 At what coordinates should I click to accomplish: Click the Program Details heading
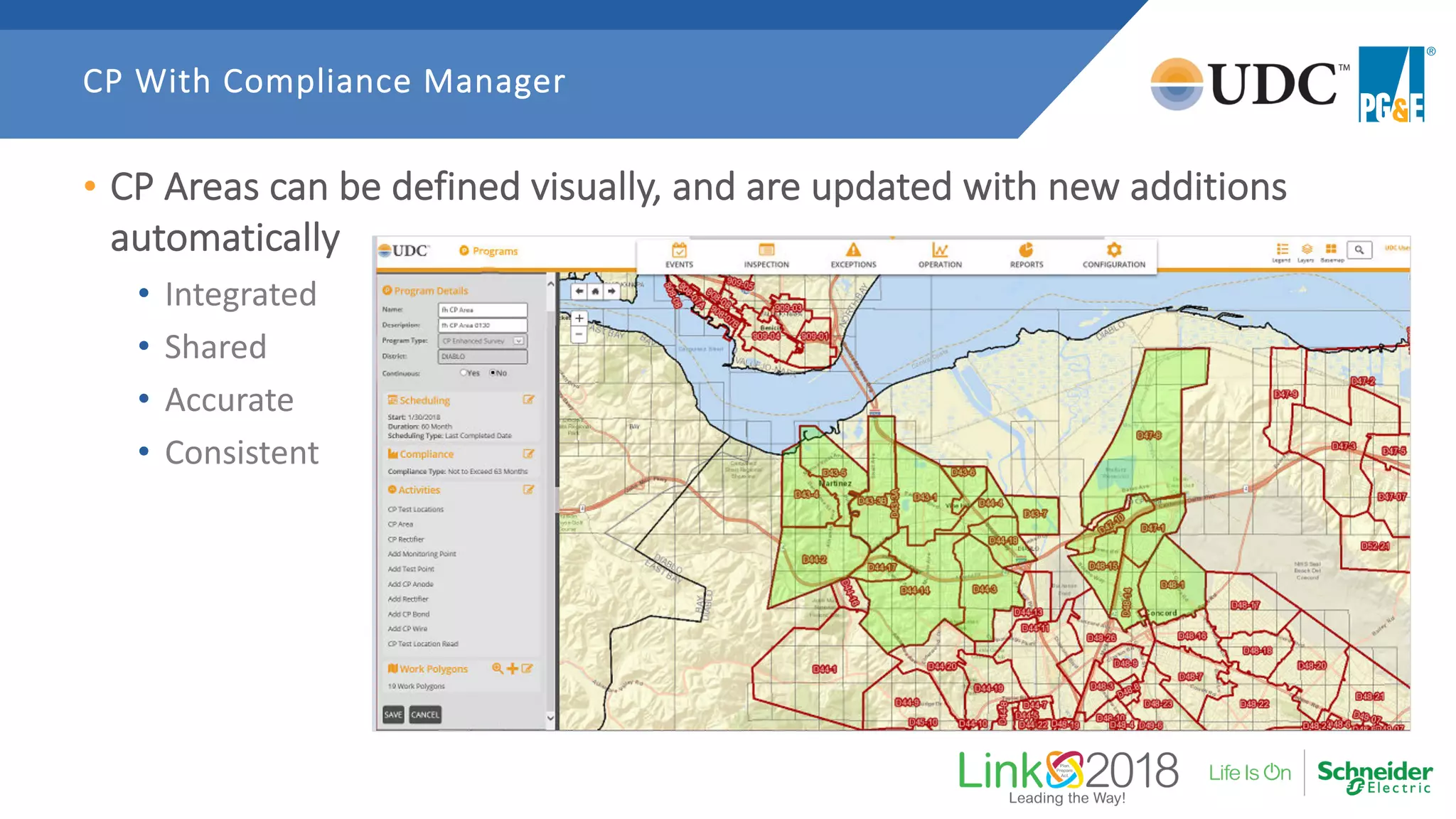tap(425, 290)
